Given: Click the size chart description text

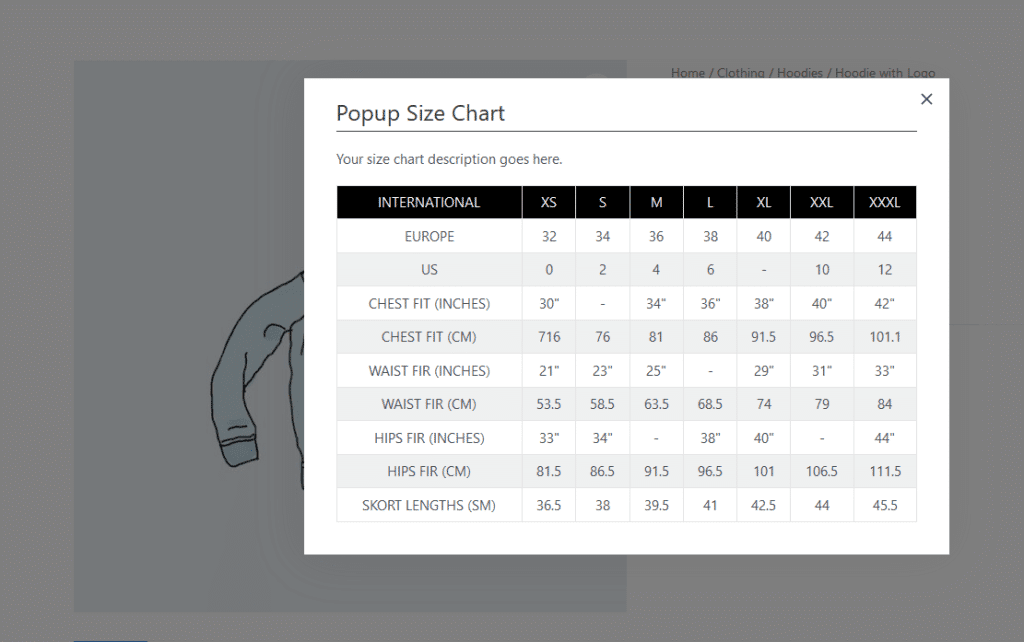Looking at the screenshot, I should click(x=449, y=159).
